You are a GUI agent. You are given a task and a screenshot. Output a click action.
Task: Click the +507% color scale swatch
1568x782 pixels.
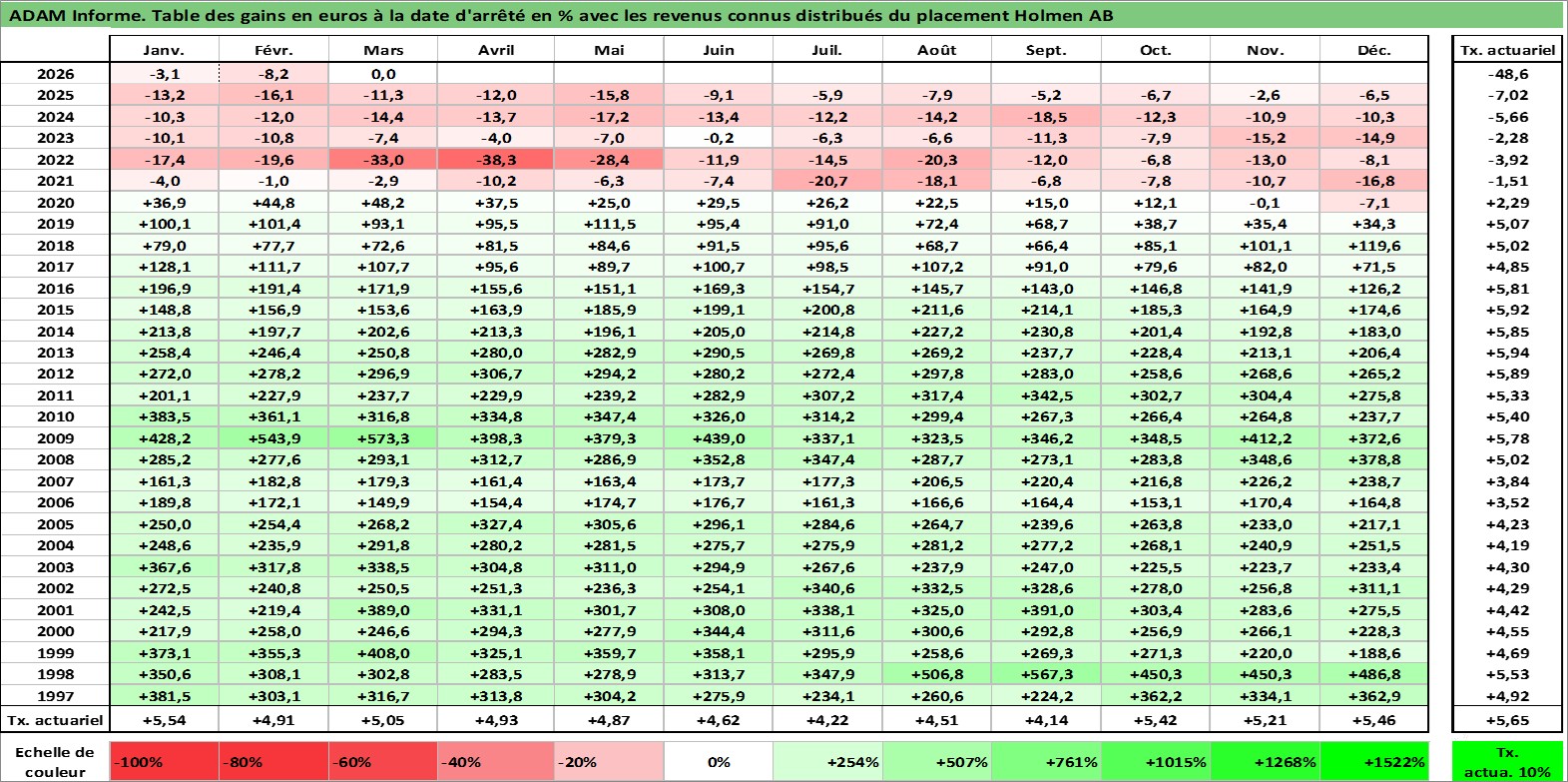(937, 761)
